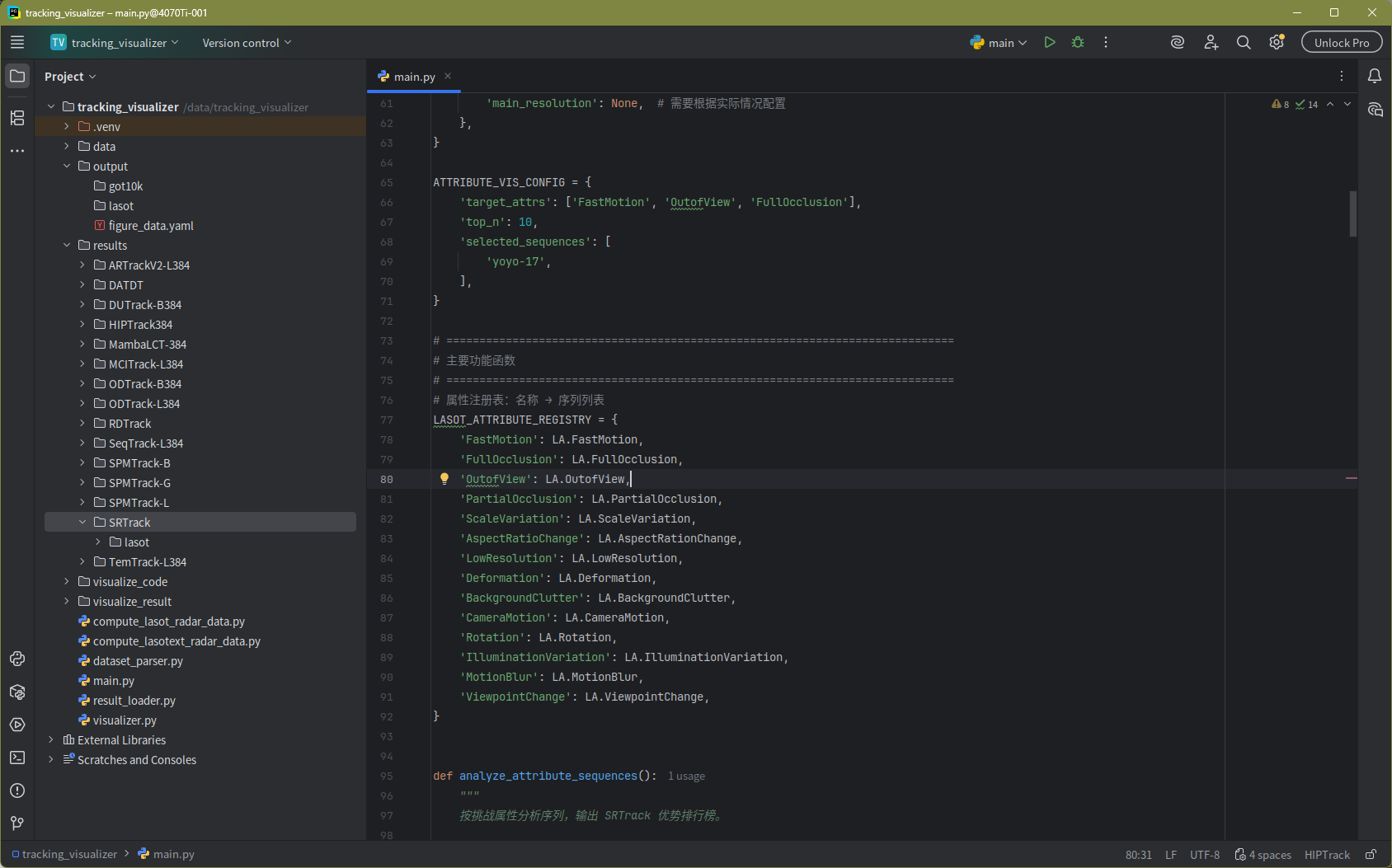Open the tracking_visualizer project dropdown
This screenshot has height=868, width=1392.
[x=115, y=43]
